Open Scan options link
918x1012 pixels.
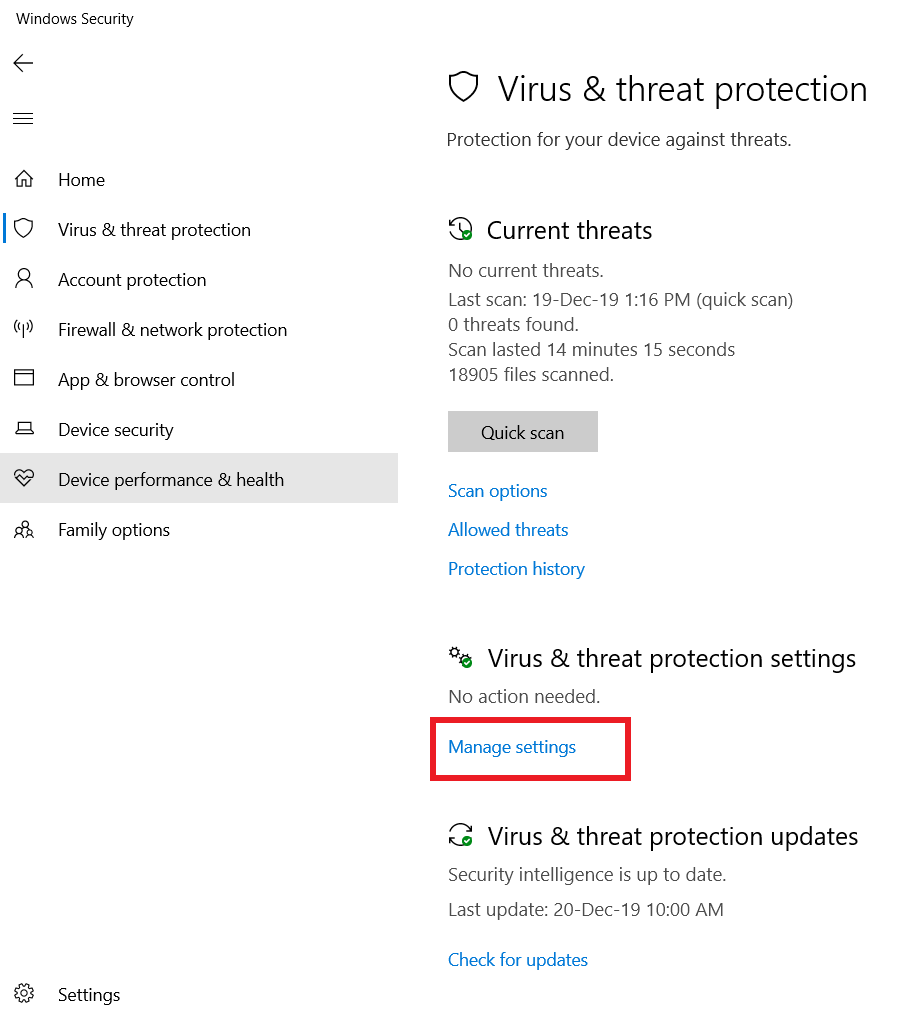[x=498, y=491]
